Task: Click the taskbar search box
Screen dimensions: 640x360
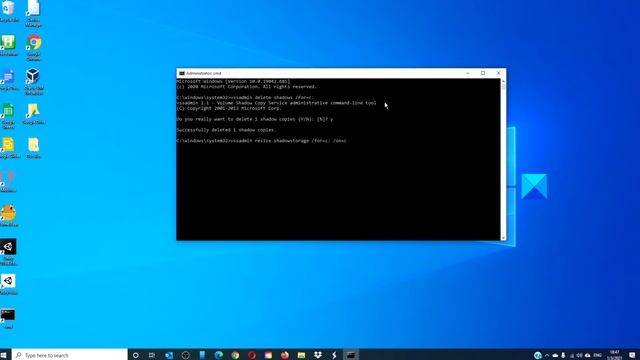Action: (69, 355)
